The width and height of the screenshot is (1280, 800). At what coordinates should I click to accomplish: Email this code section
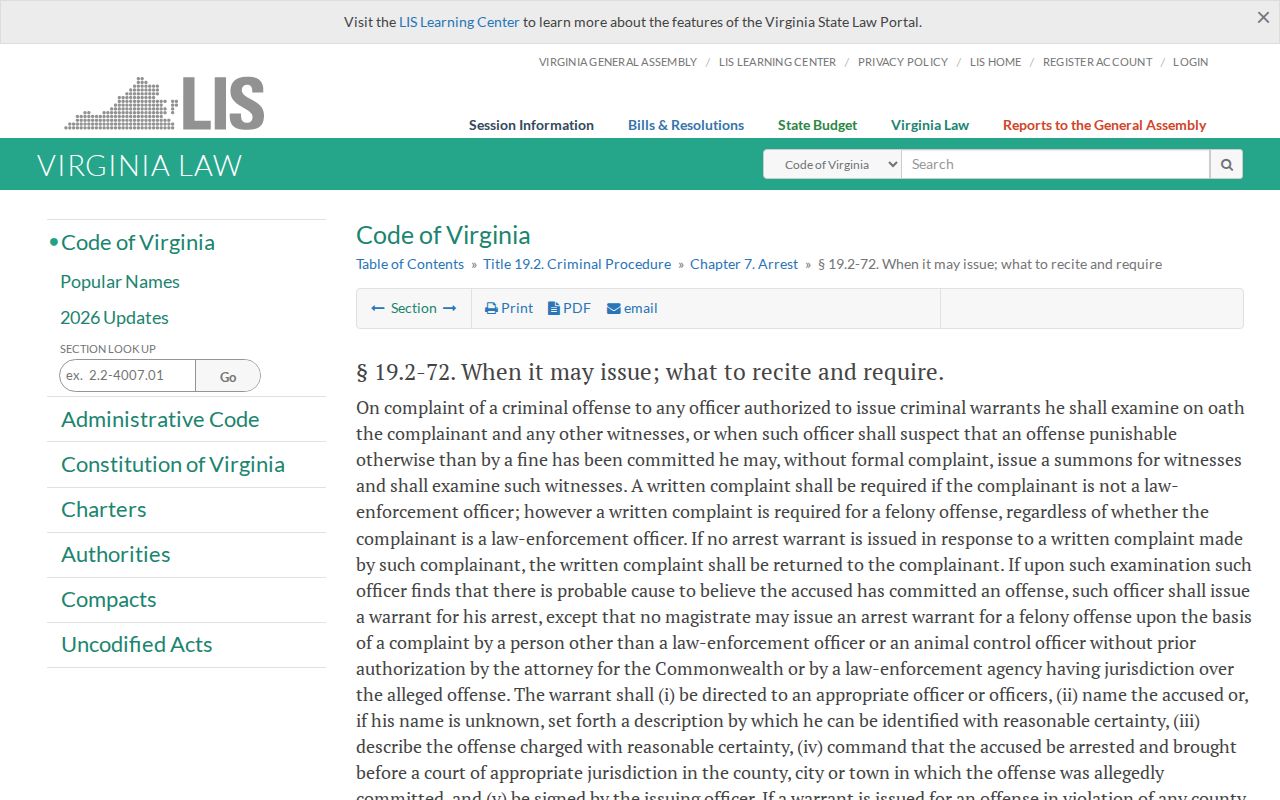[x=632, y=308]
